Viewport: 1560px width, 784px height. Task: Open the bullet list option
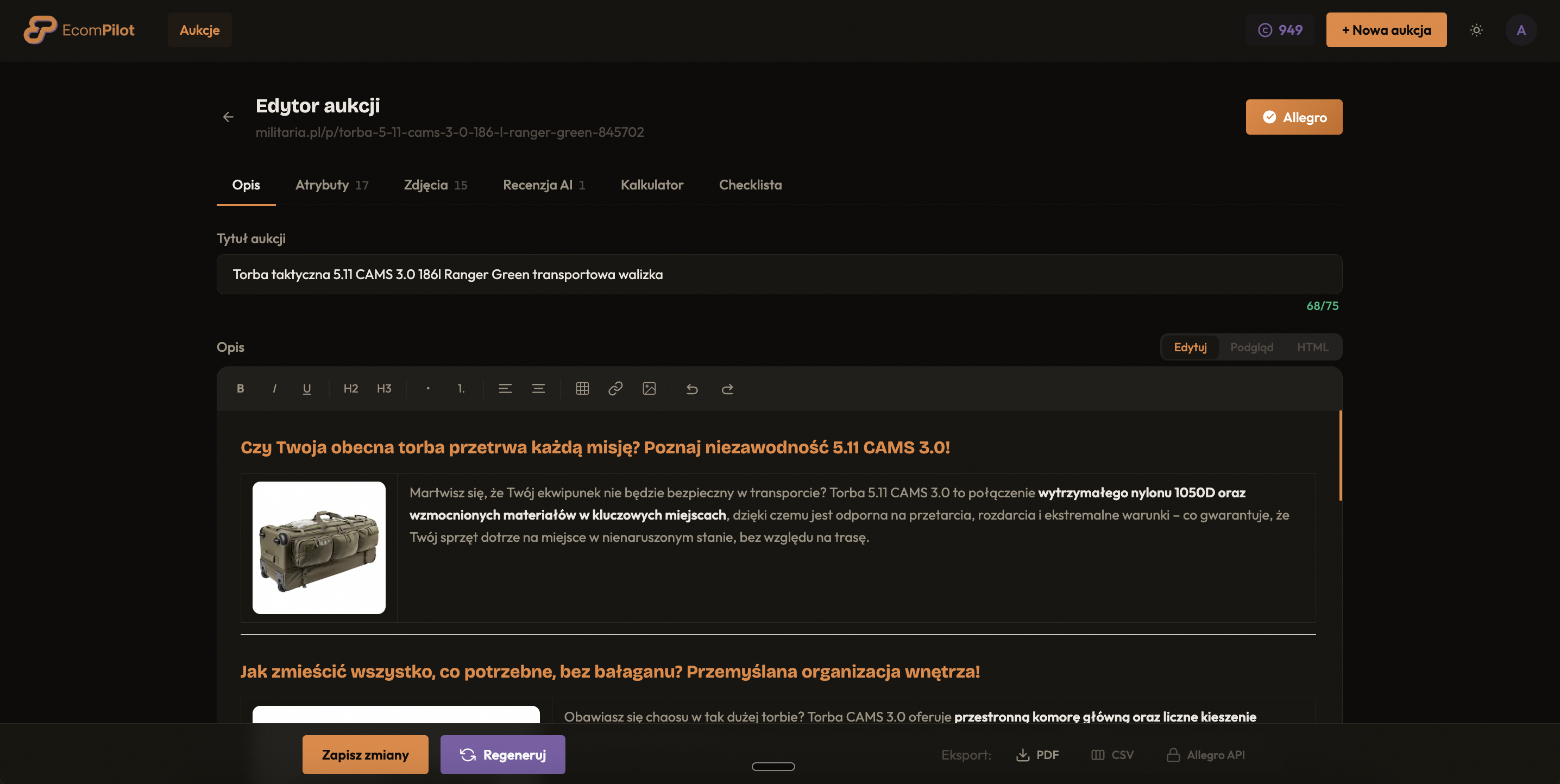(427, 389)
